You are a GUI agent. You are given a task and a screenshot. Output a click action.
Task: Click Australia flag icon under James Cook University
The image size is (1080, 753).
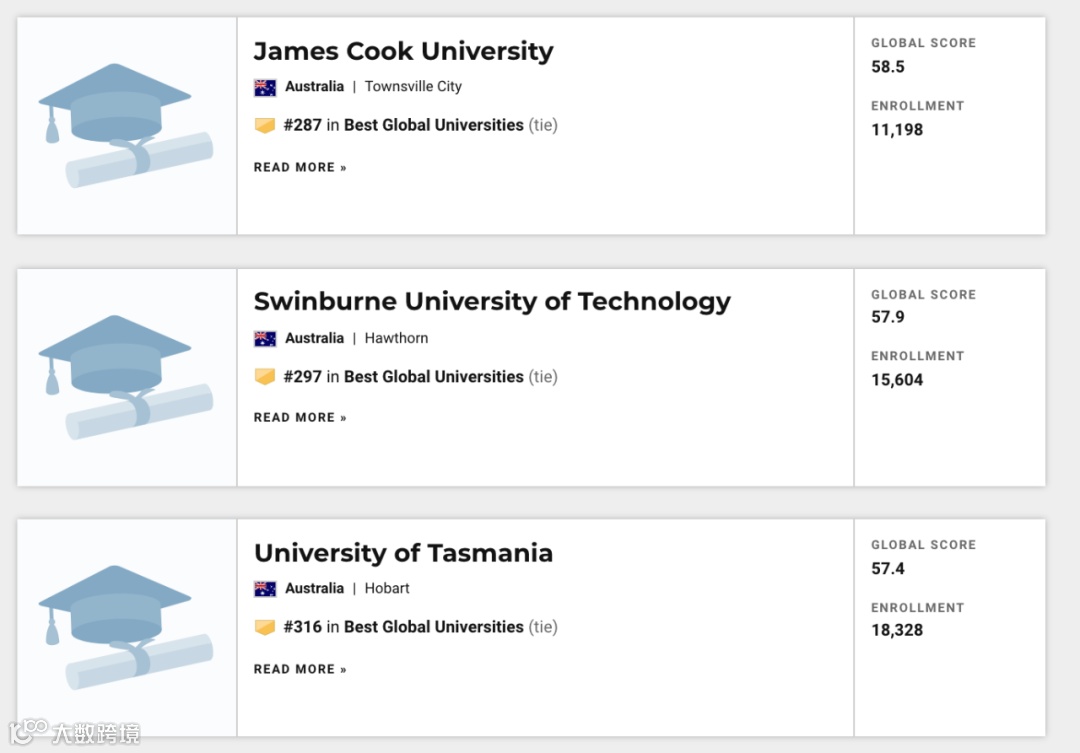265,87
